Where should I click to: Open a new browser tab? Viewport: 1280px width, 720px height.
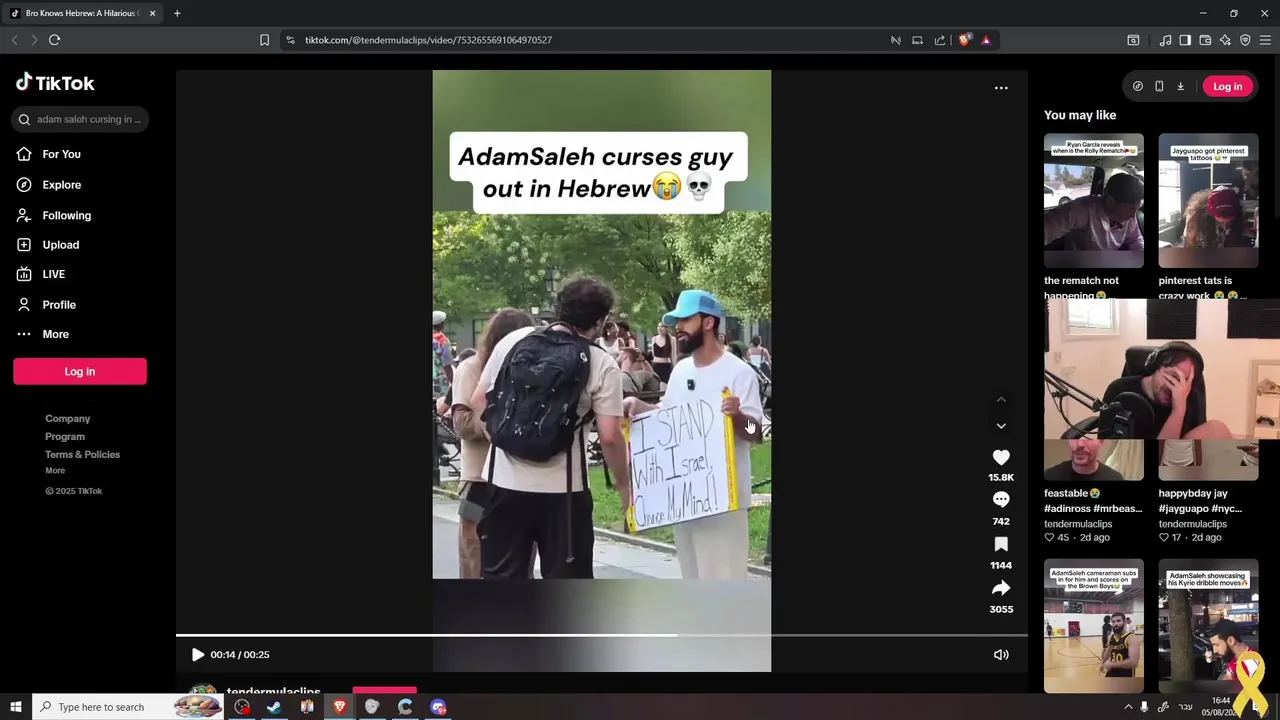[x=177, y=13]
